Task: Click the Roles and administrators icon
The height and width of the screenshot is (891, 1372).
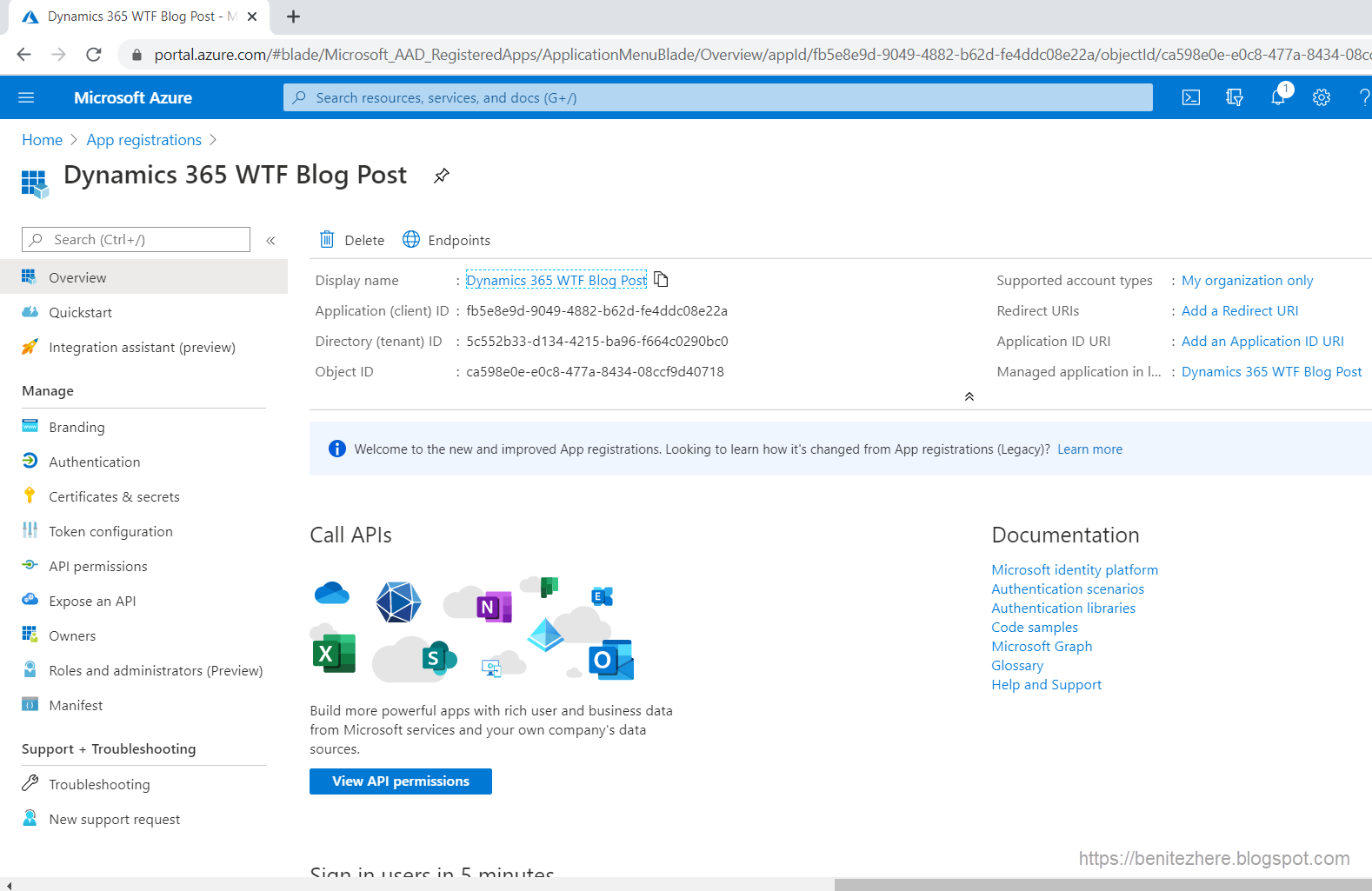Action: click(30, 669)
